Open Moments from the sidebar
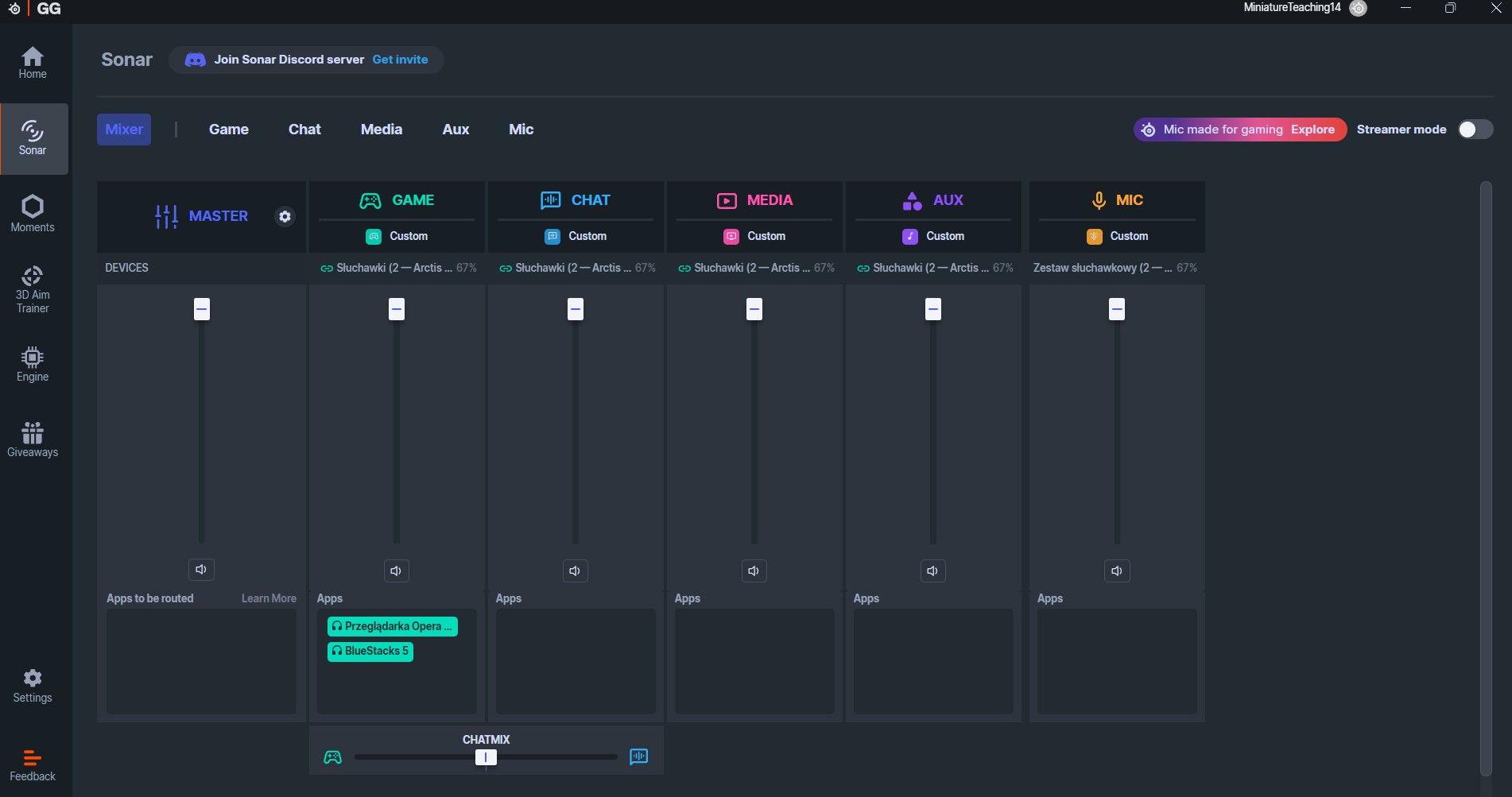 pos(33,214)
